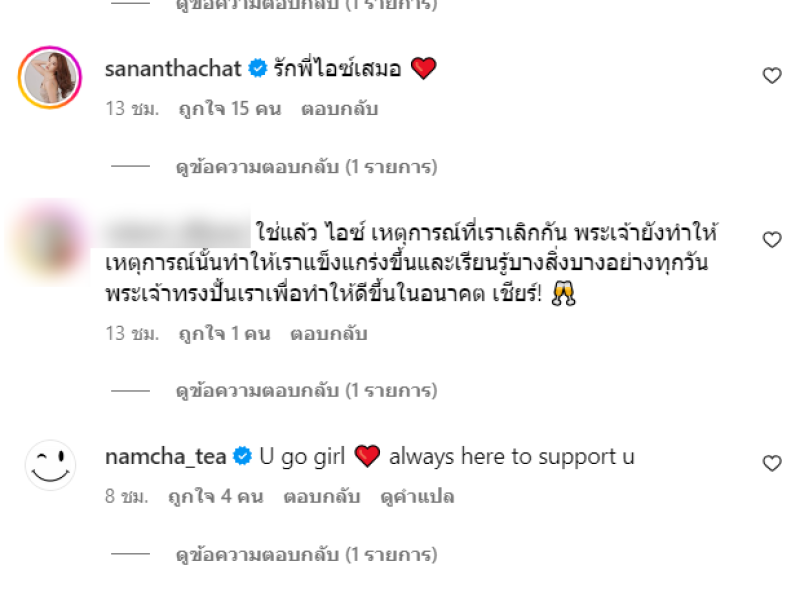The image size is (800, 601).
Task: Expand replies under namcha_tea's comment
Action: pyautogui.click(x=306, y=554)
